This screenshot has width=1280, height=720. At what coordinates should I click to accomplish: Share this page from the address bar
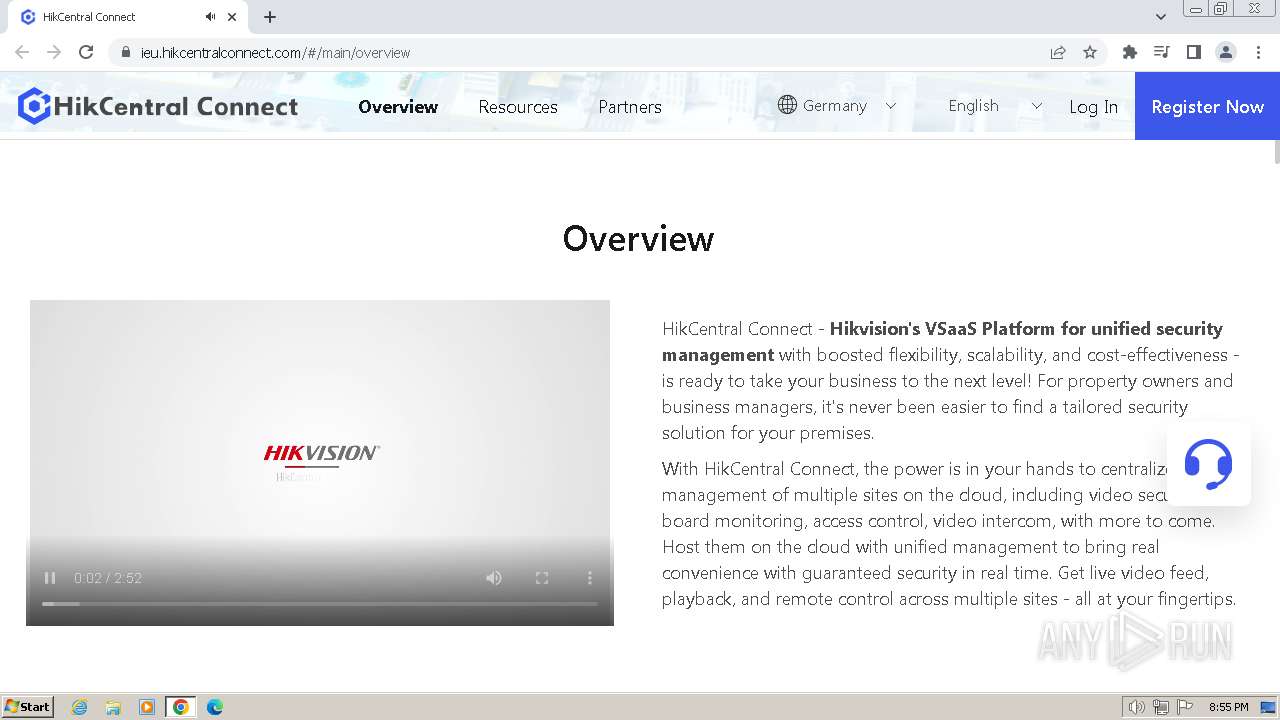pos(1058,52)
